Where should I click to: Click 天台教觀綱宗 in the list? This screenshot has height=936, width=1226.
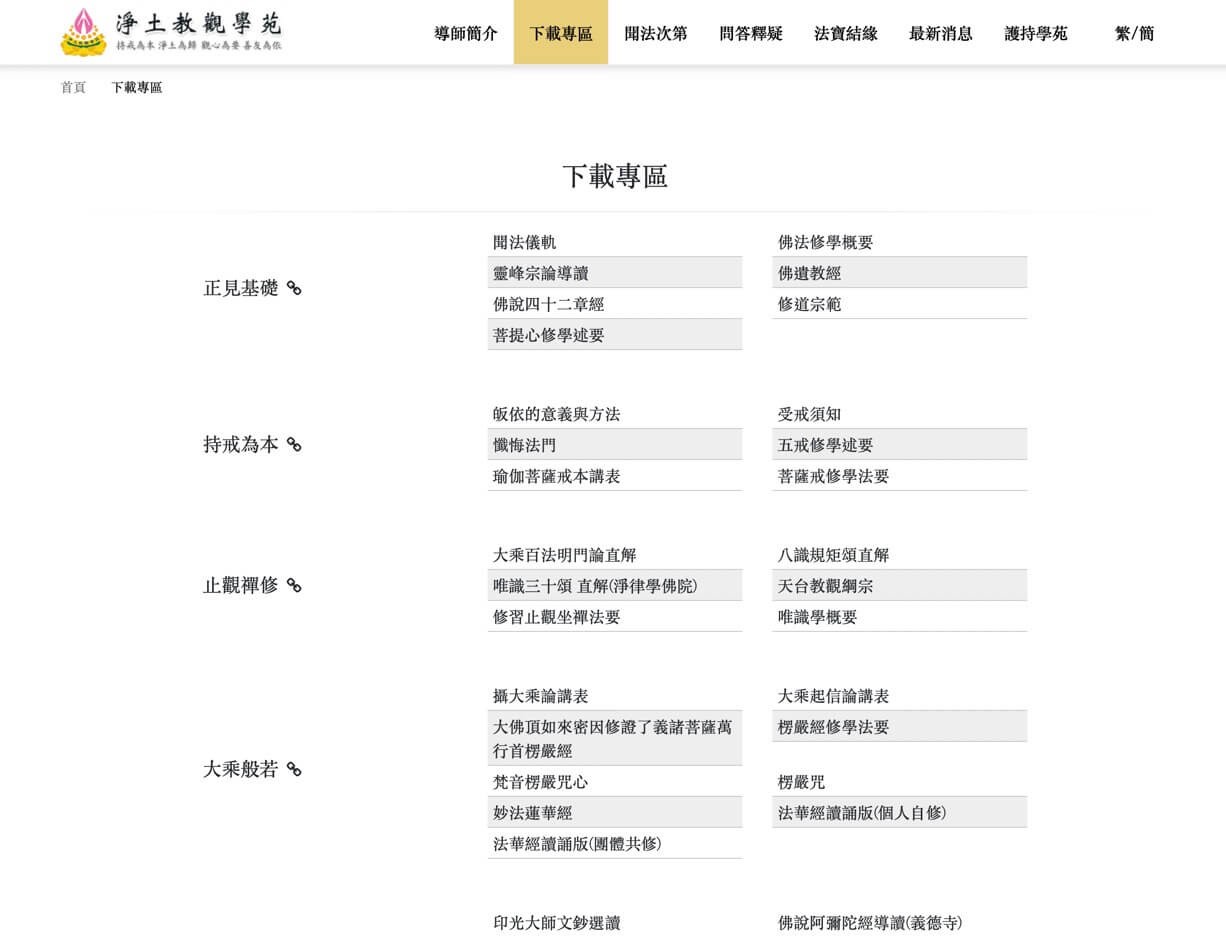pyautogui.click(x=825, y=586)
